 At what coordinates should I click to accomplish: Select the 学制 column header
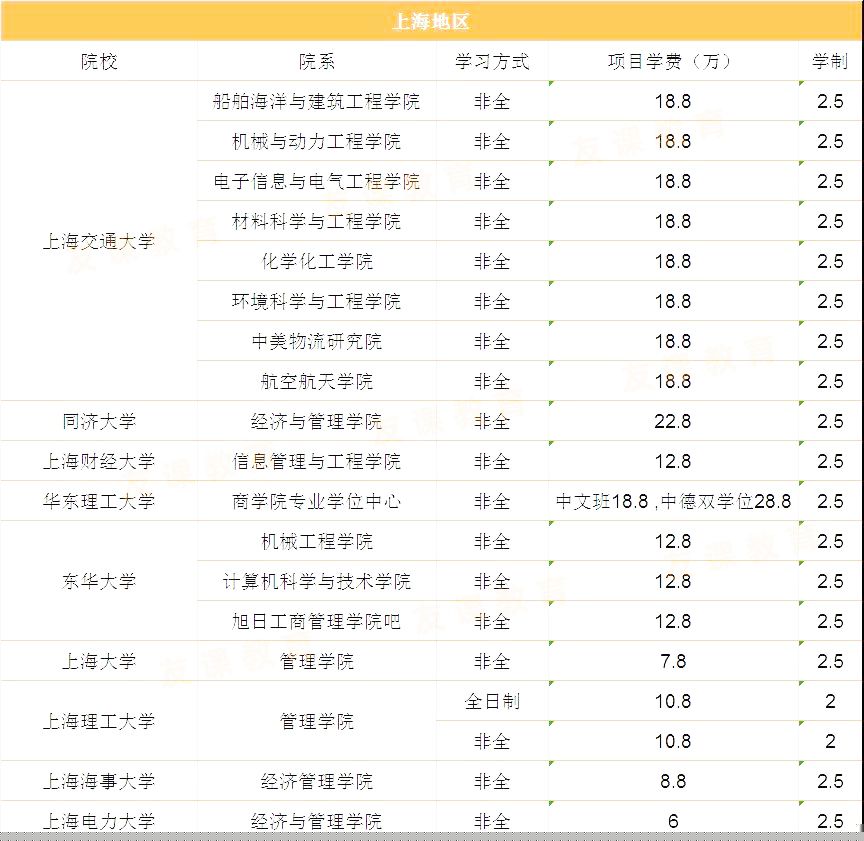click(x=830, y=62)
